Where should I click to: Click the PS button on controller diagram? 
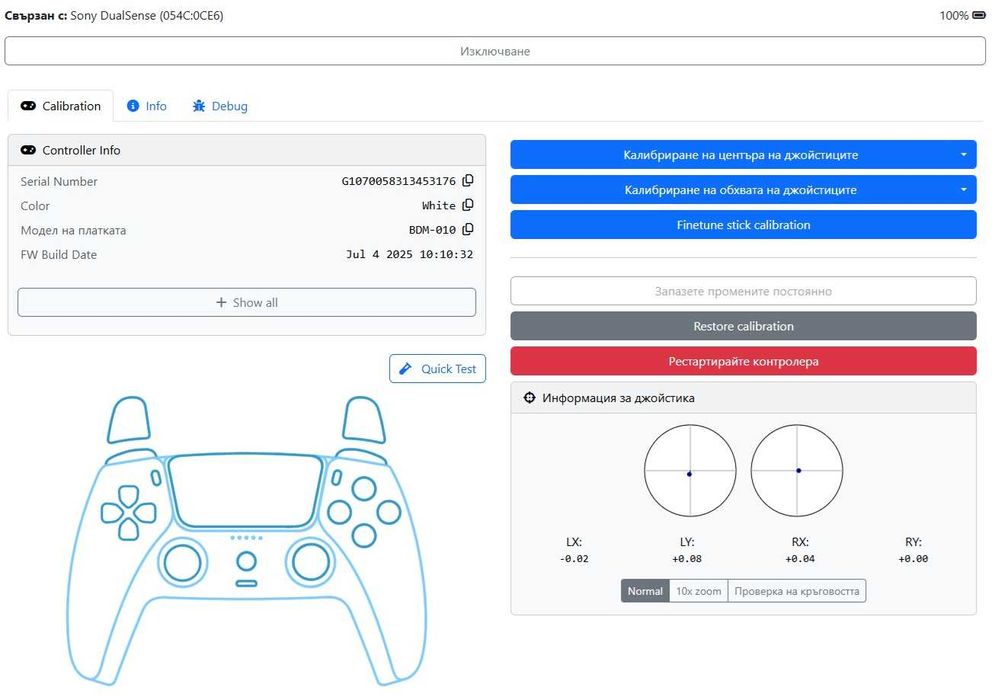[246, 561]
